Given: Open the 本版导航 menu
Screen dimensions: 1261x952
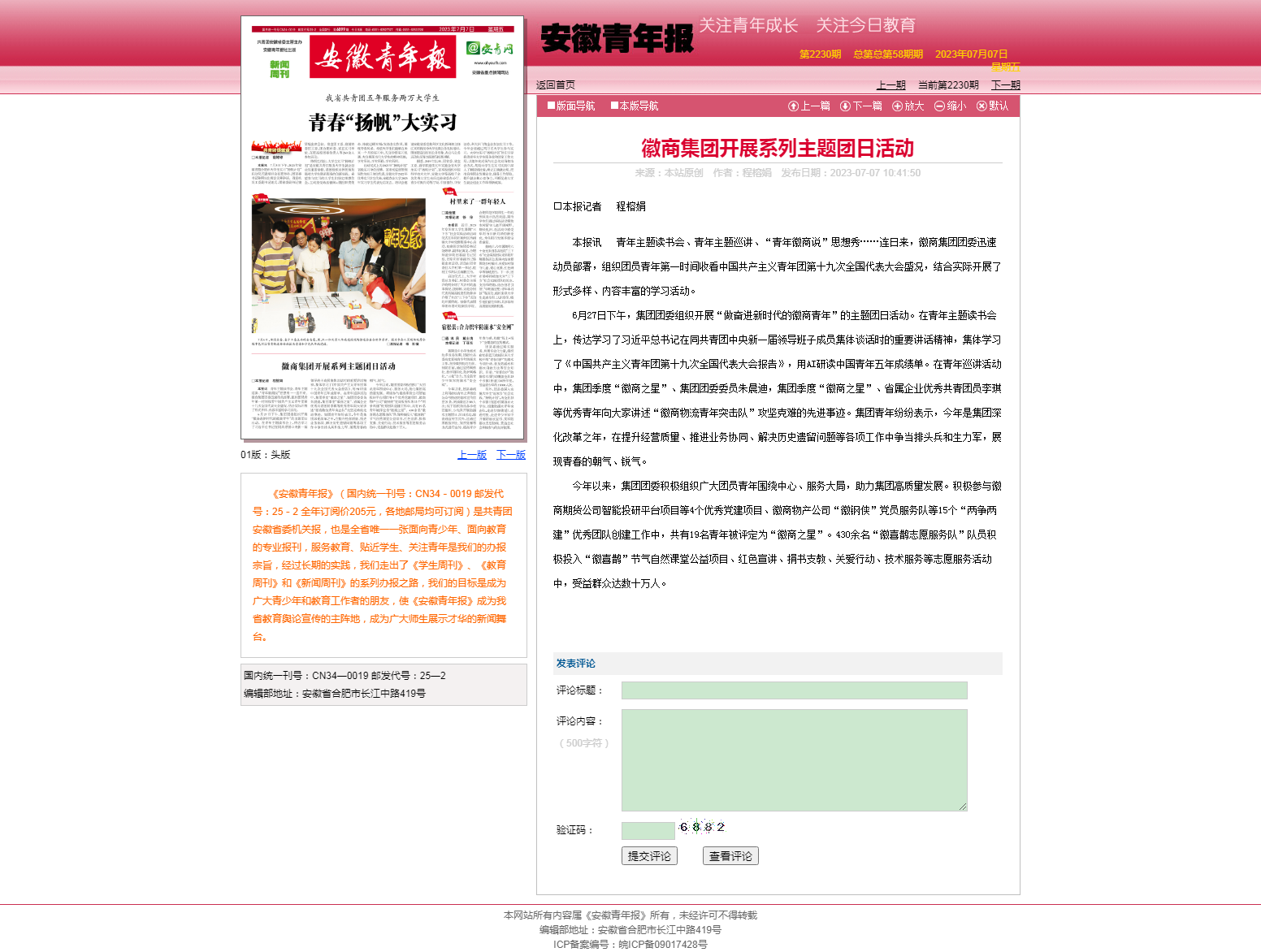Looking at the screenshot, I should [635, 106].
